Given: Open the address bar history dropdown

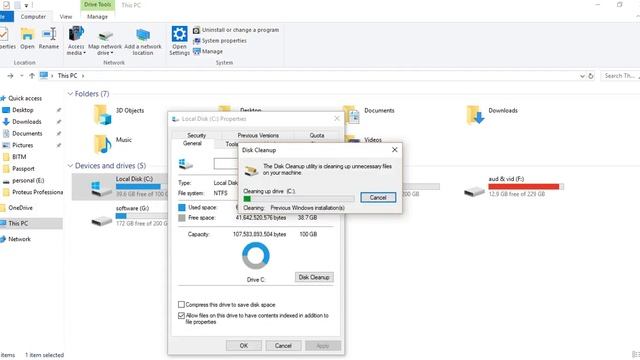Looking at the screenshot, I should pyautogui.click(x=582, y=76).
